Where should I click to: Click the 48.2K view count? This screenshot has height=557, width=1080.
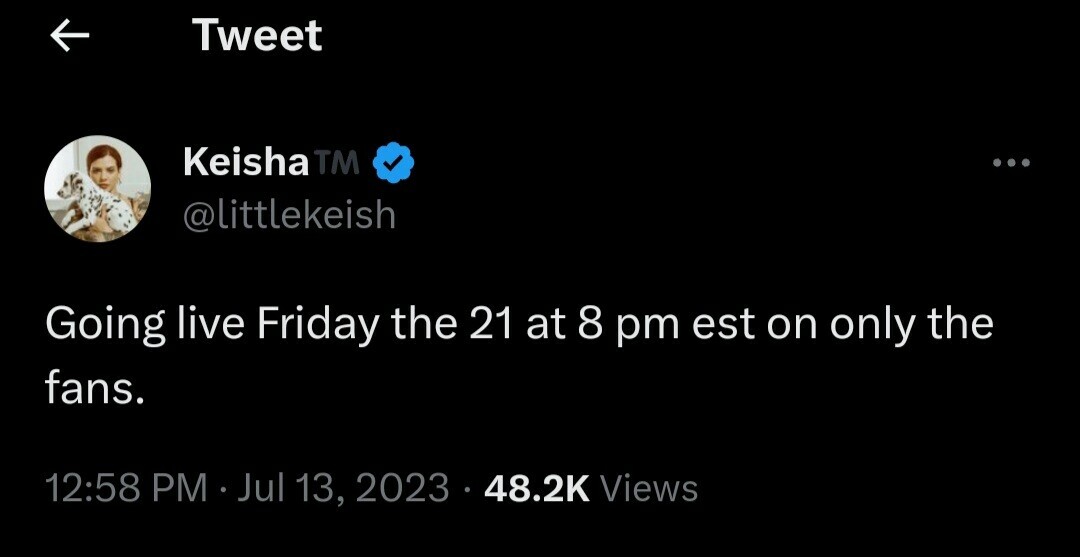click(x=535, y=488)
